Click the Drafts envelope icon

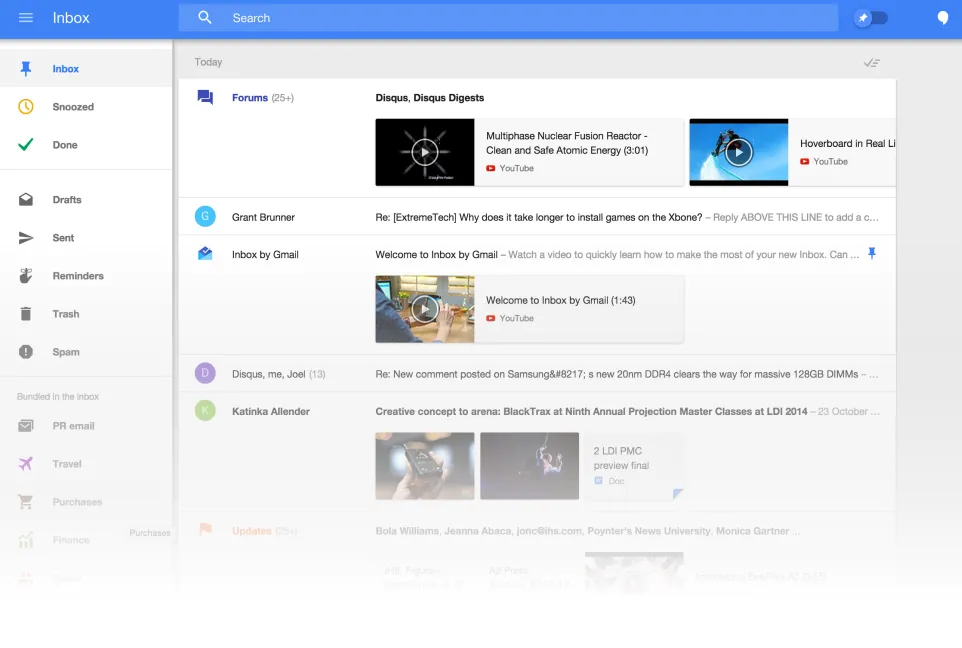tap(26, 199)
